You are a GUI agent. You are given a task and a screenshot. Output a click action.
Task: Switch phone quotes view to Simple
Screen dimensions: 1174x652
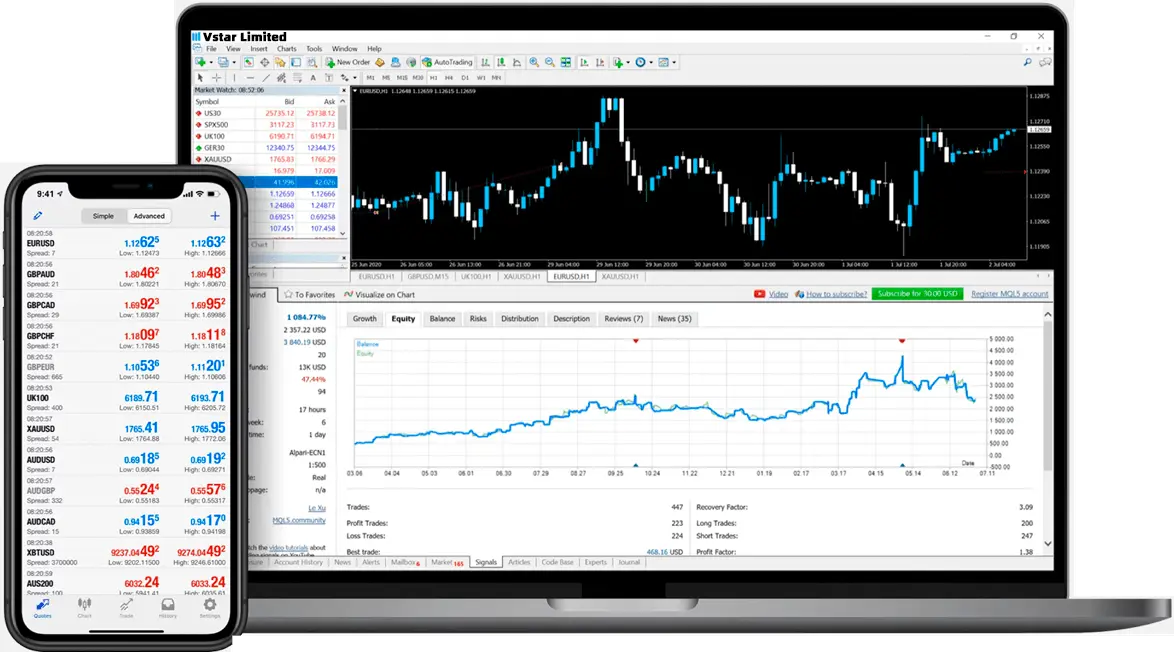coord(103,216)
